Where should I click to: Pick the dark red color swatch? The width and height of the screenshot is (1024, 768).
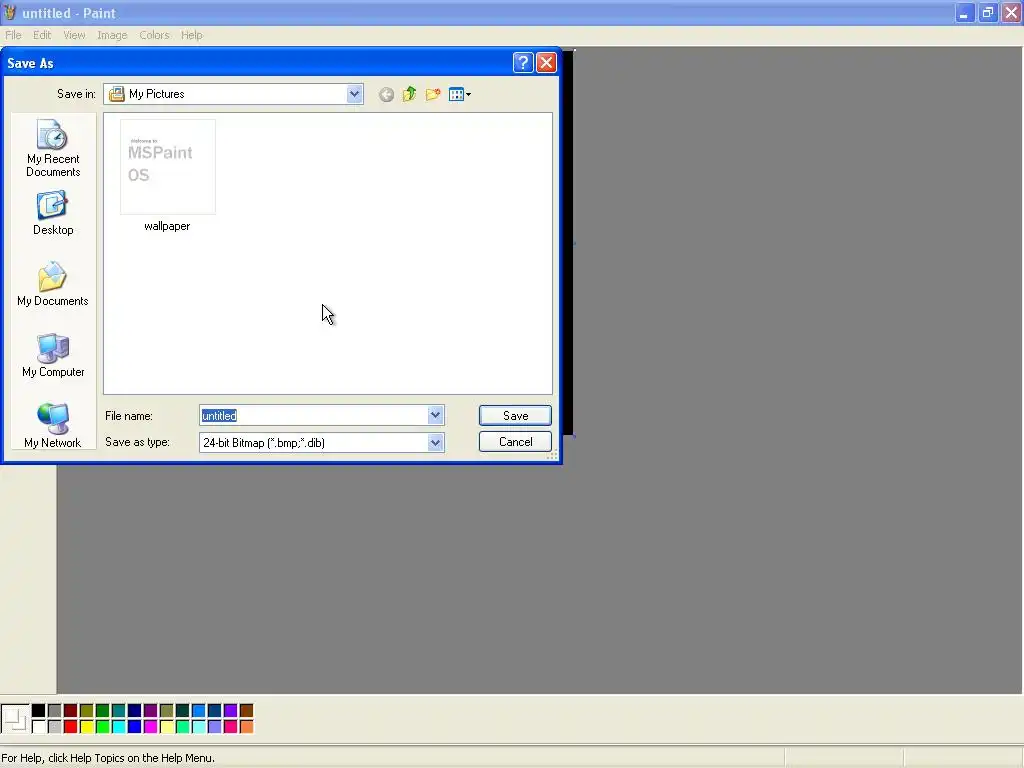click(x=71, y=711)
